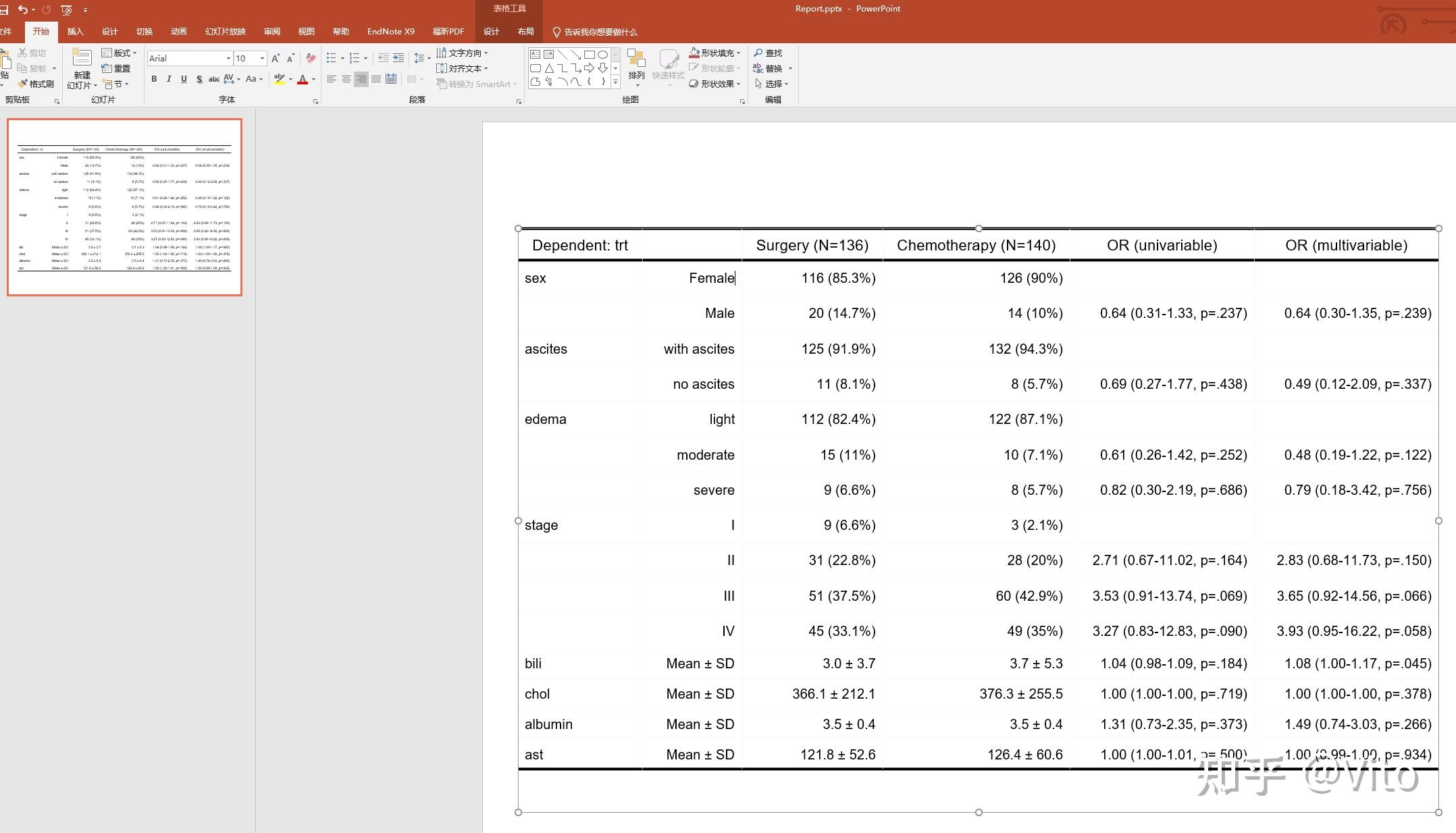Click the Format Painter (格式刷) icon

(23, 84)
